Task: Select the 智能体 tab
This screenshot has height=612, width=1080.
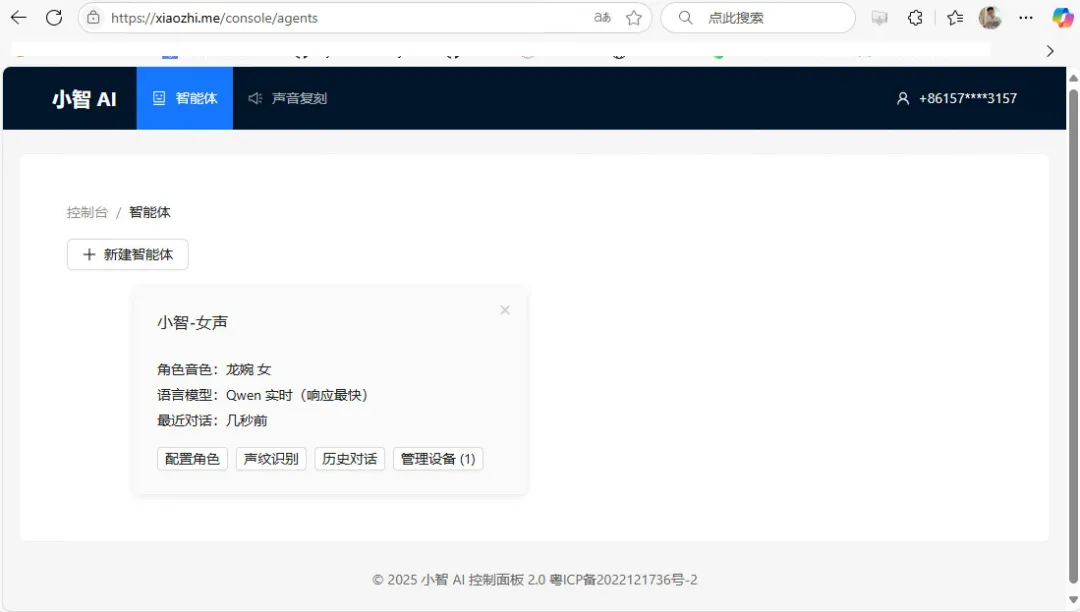Action: point(184,98)
